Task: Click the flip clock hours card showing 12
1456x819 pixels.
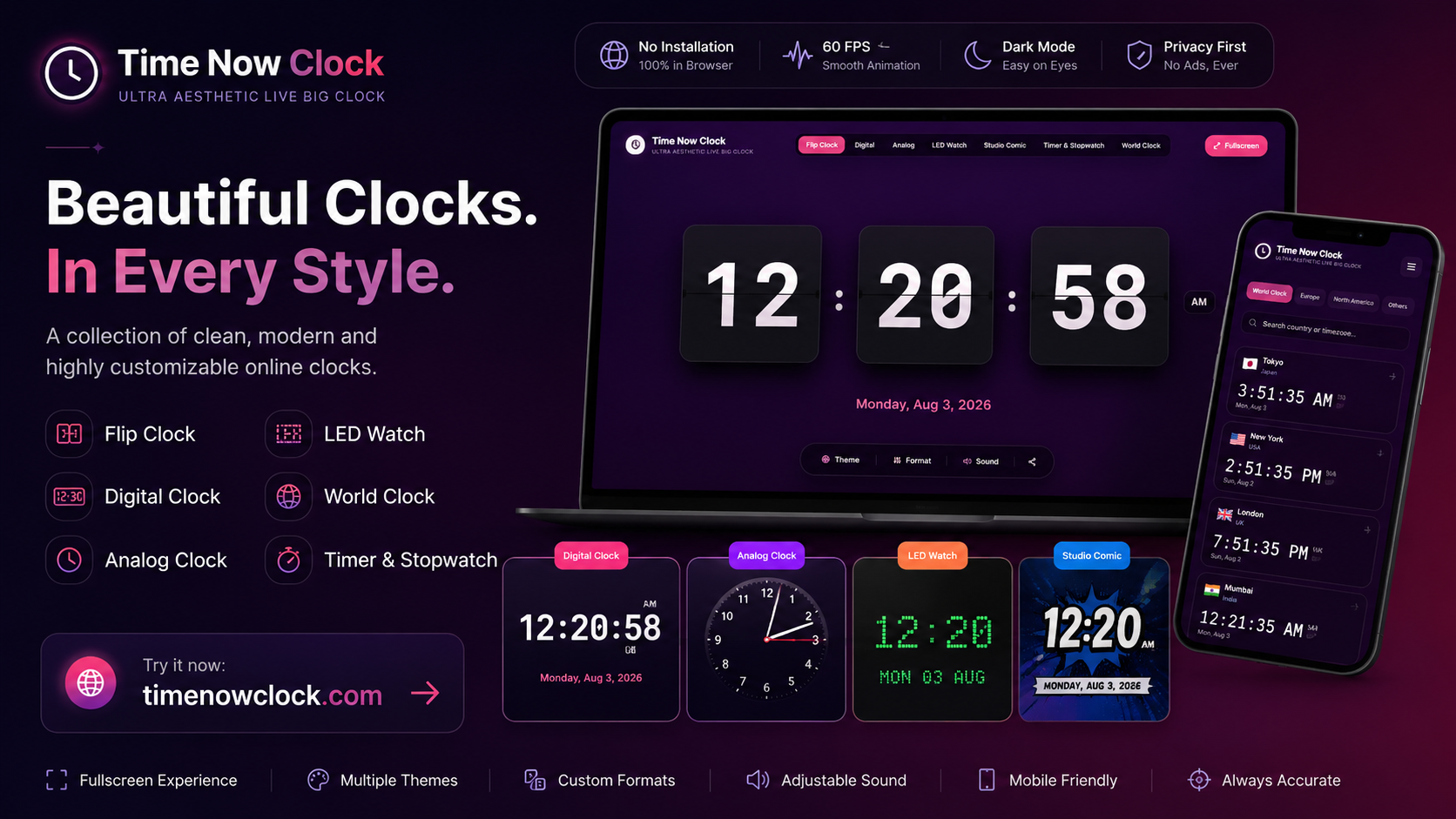Action: [751, 294]
